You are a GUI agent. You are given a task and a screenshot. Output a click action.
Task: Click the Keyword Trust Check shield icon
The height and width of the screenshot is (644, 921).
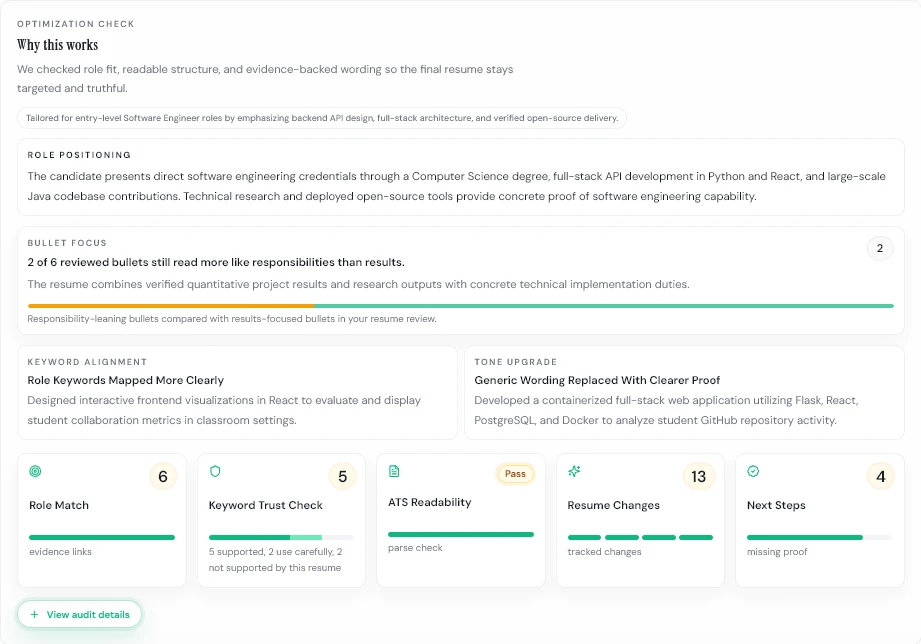(215, 471)
